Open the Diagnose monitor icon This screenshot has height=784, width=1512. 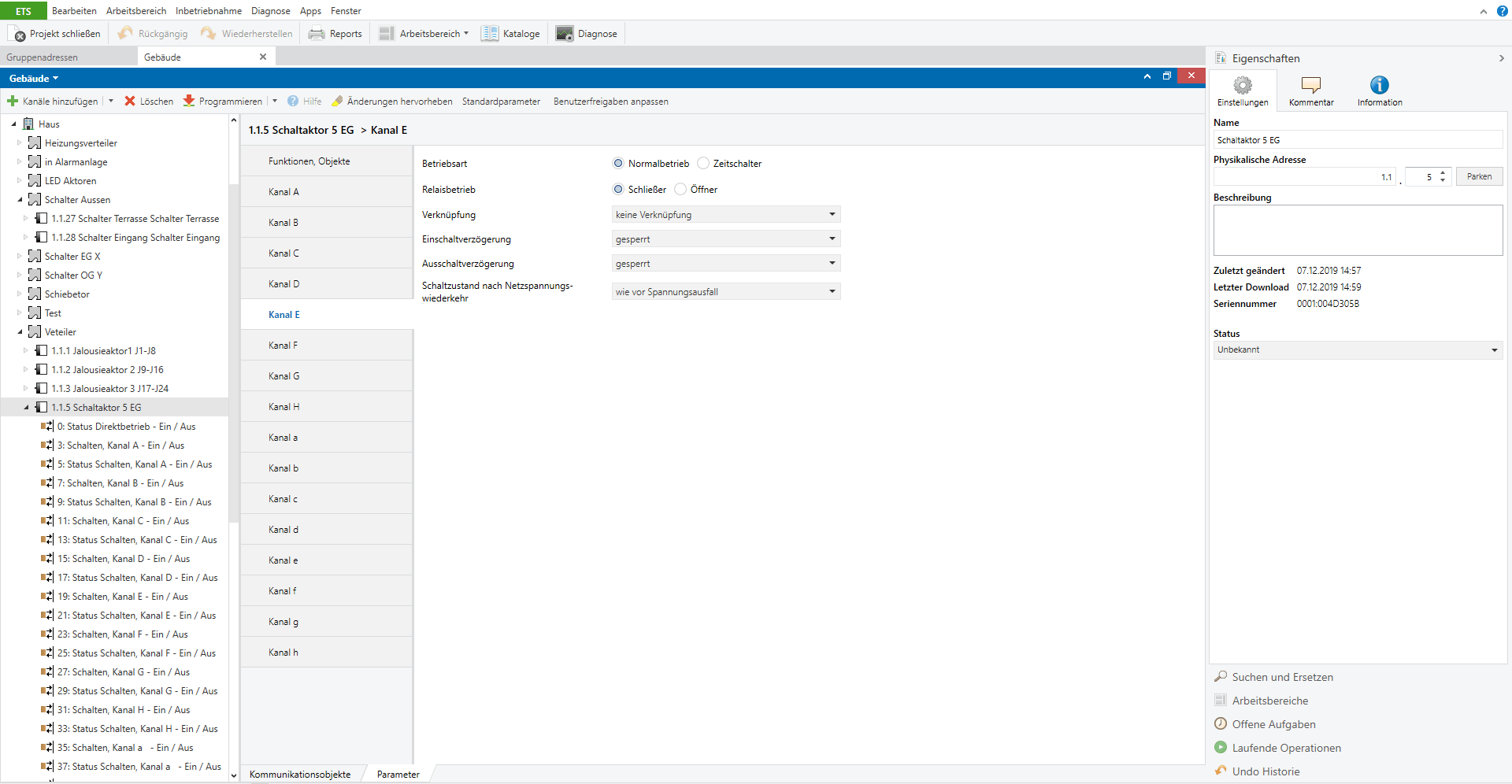tap(565, 34)
